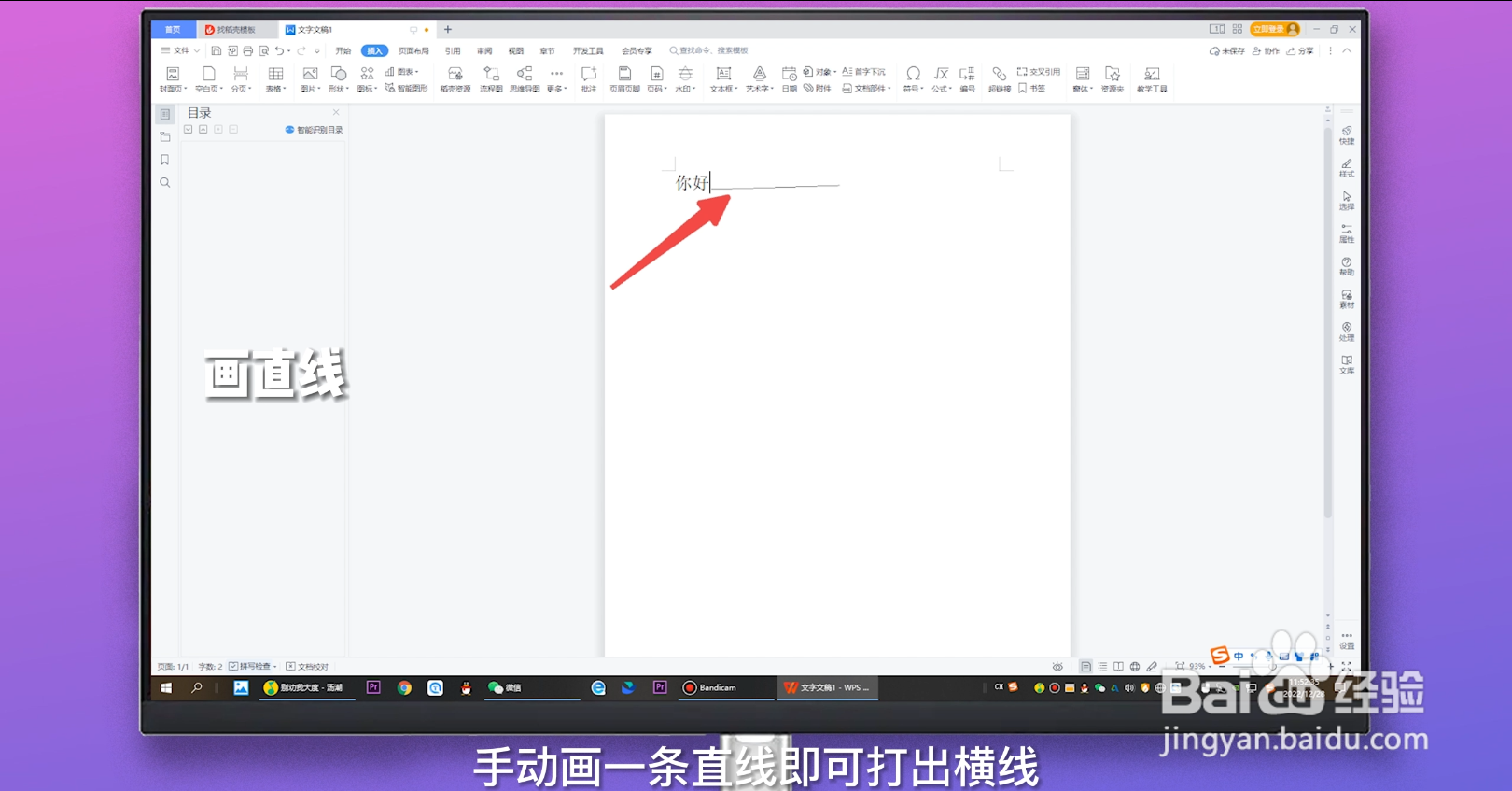The width and height of the screenshot is (1512, 791).
Task: Toggle eye protection mode in status bar
Action: pos(1057,667)
